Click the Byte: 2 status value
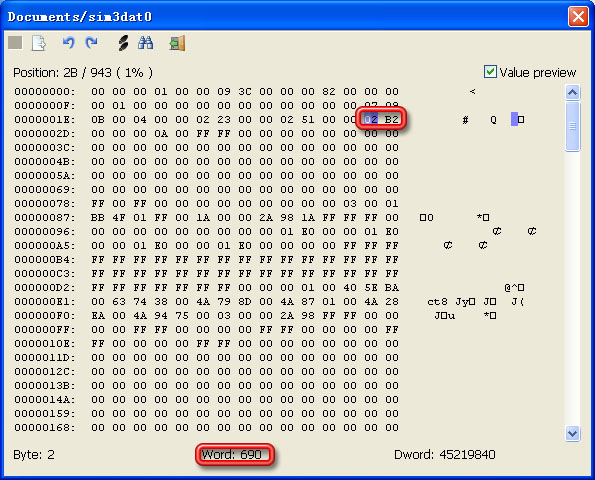Screen dimensions: 595x480 pos(34,454)
